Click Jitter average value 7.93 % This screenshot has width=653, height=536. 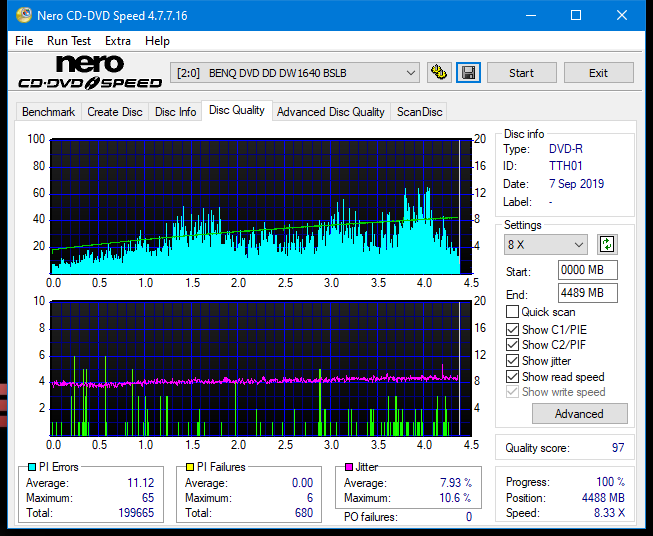pyautogui.click(x=456, y=483)
